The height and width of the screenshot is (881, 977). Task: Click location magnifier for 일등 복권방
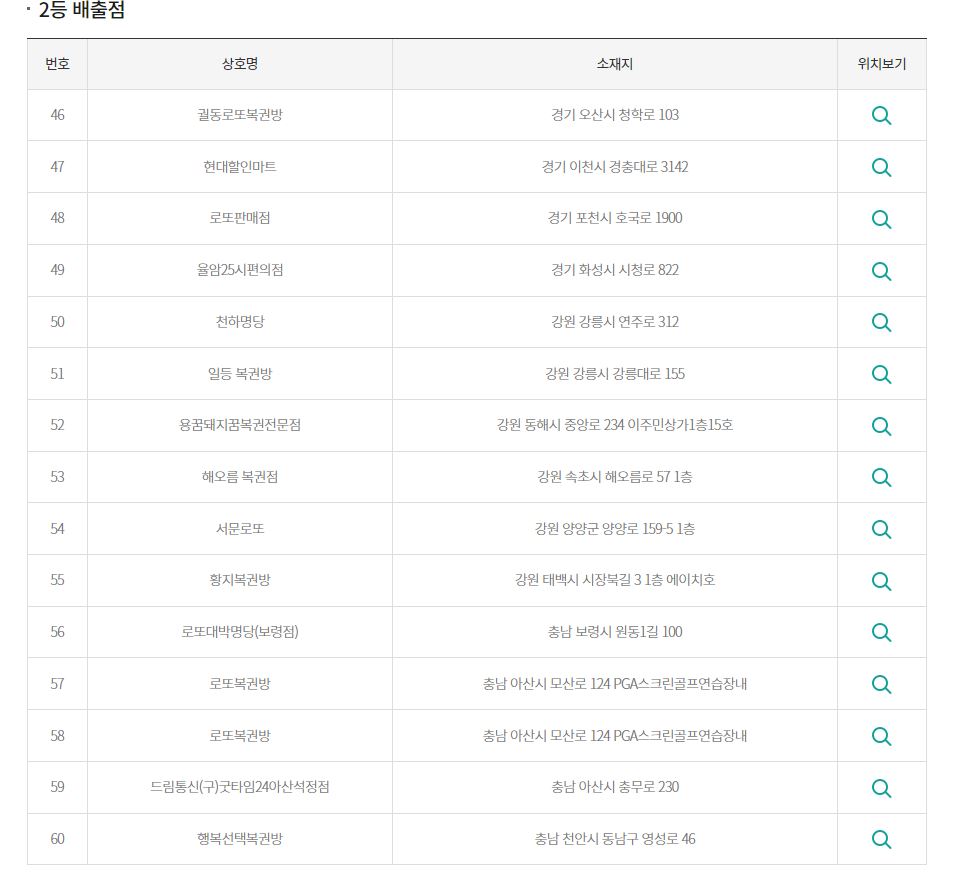click(881, 374)
